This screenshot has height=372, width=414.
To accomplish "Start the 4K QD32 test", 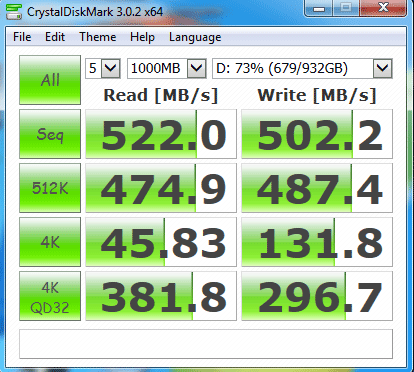I will tap(50, 296).
